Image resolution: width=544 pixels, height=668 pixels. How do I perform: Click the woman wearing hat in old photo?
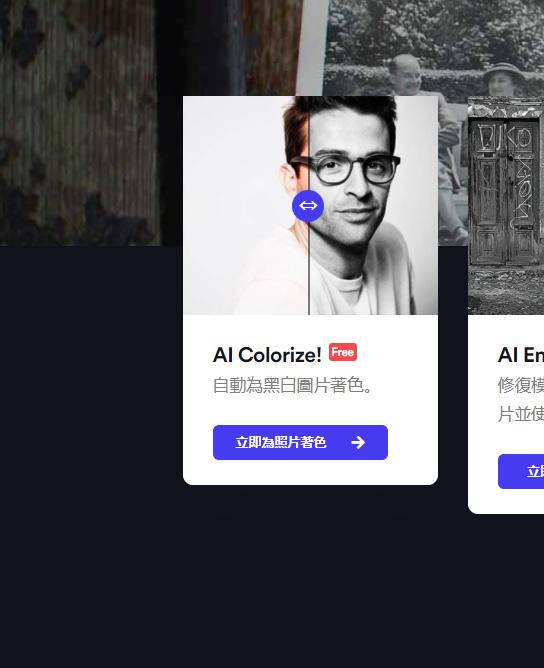click(503, 81)
